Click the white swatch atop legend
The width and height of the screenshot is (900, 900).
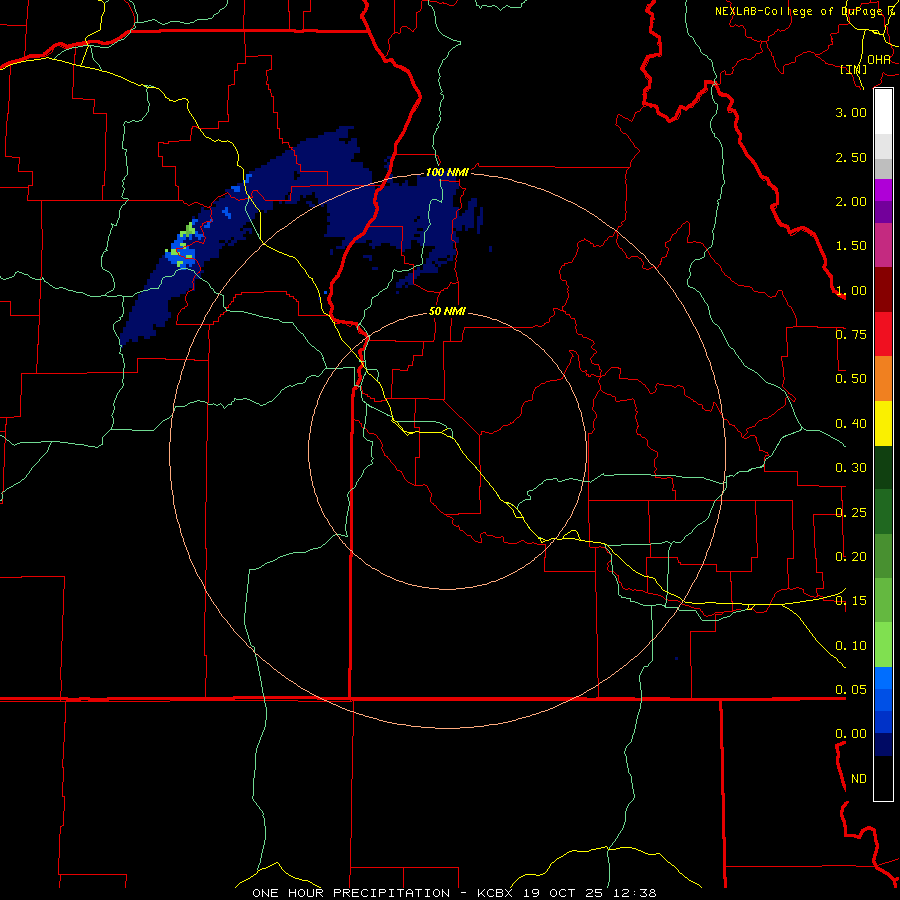883,112
